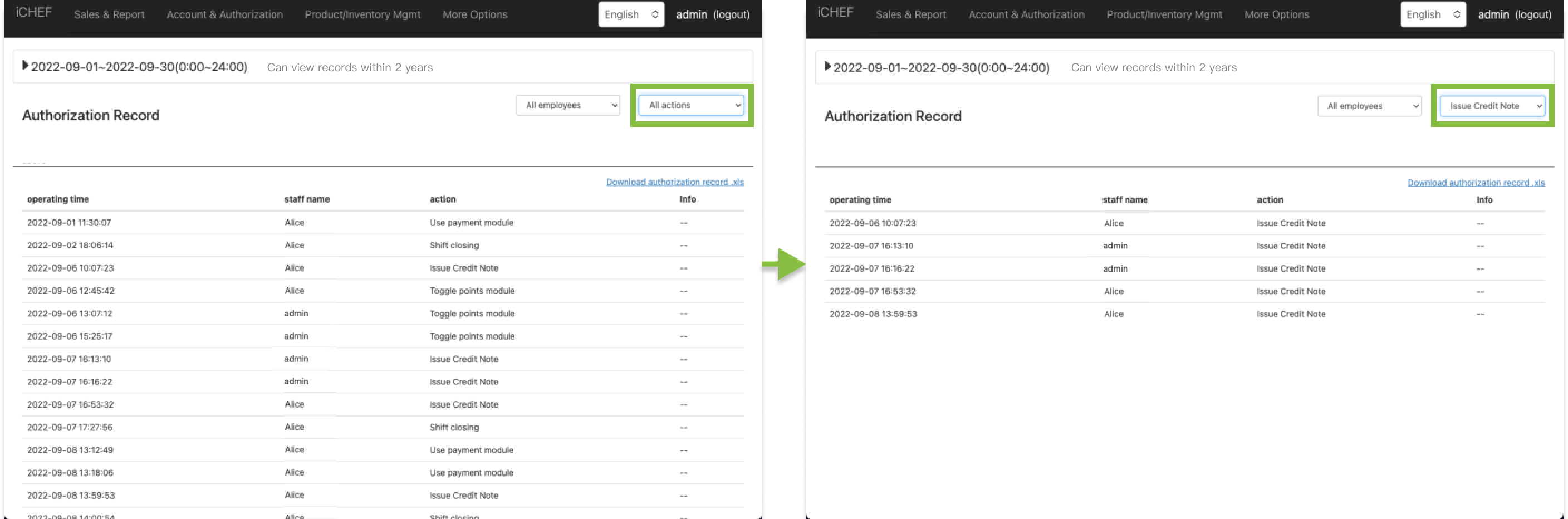
Task: Open 'More Options' menu in right screenshot
Action: pos(1276,14)
